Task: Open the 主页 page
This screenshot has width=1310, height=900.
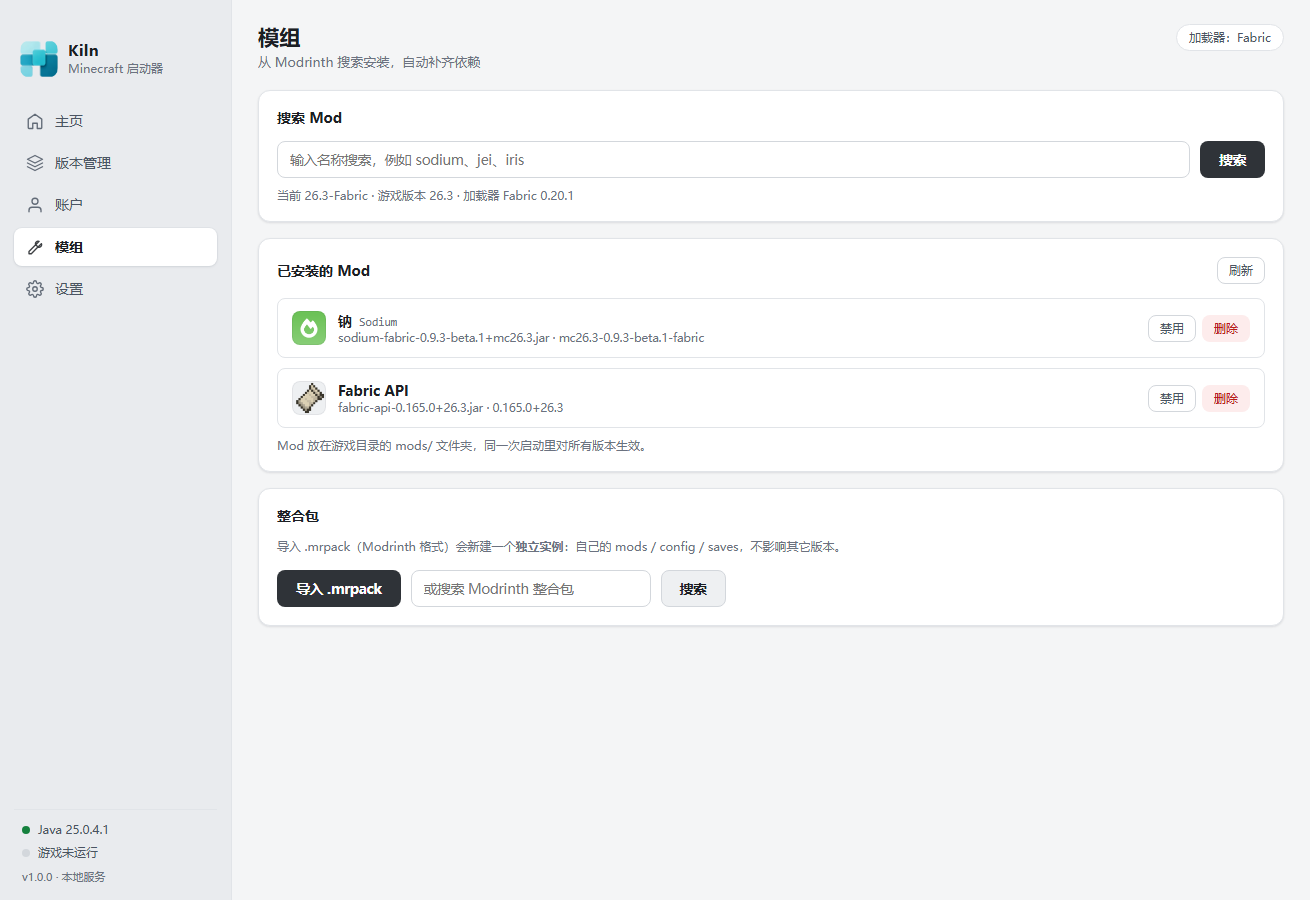Action: pyautogui.click(x=115, y=122)
